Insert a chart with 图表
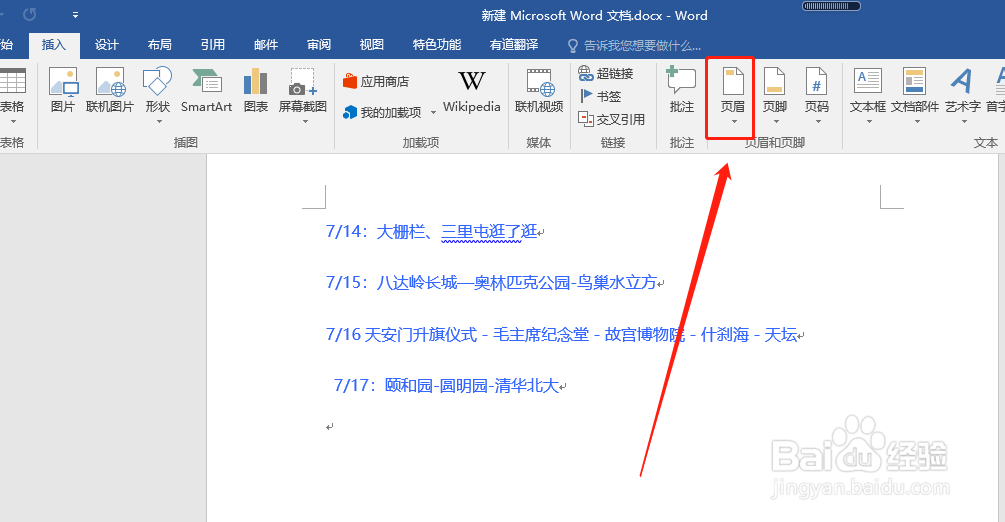Screen dimensions: 1005x522 256,90
